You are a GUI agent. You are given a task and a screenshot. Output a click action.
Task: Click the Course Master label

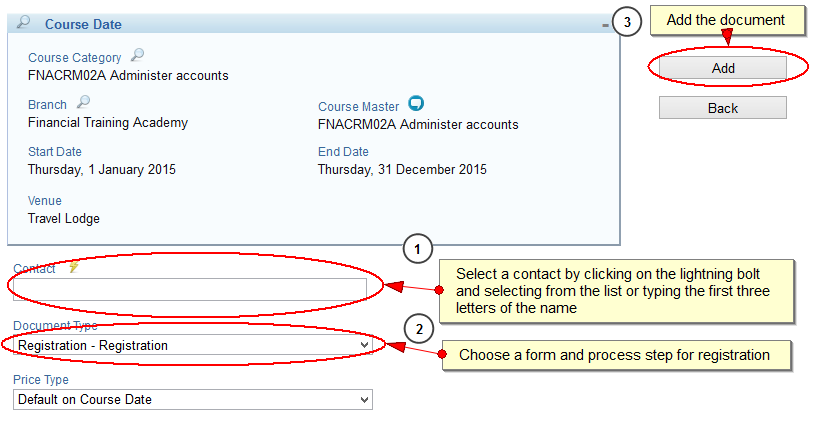pos(358,107)
